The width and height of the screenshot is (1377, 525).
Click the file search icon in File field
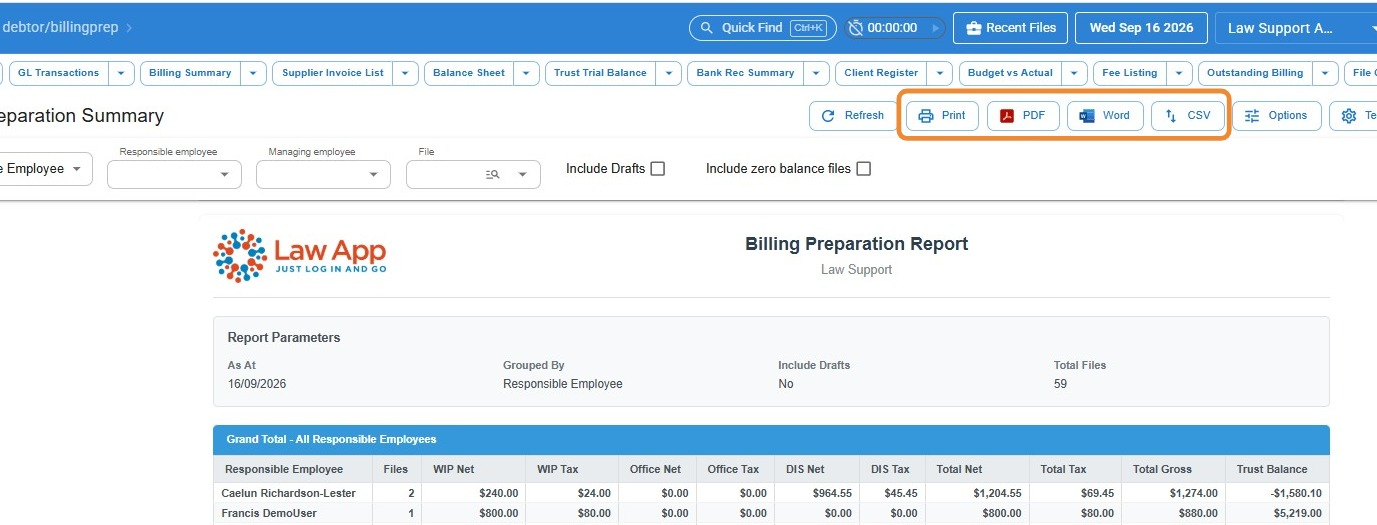click(x=492, y=174)
